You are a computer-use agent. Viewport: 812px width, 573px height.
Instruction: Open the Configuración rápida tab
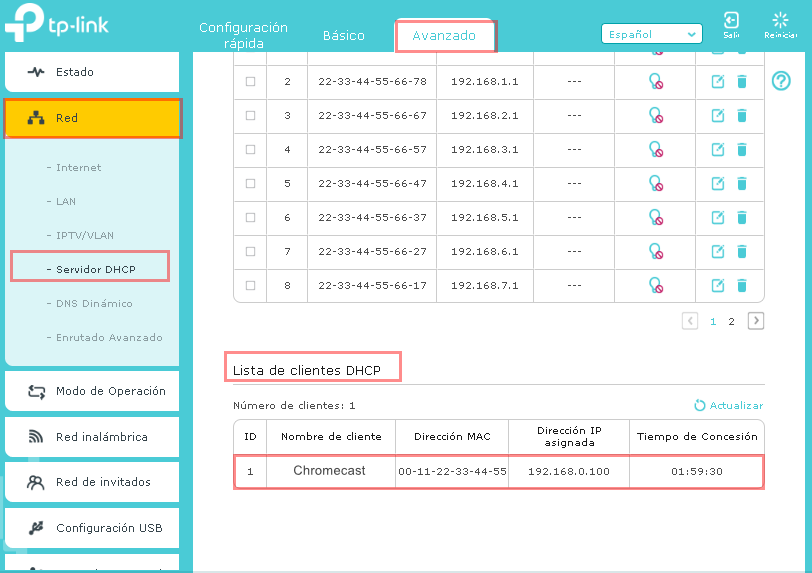[x=243, y=35]
